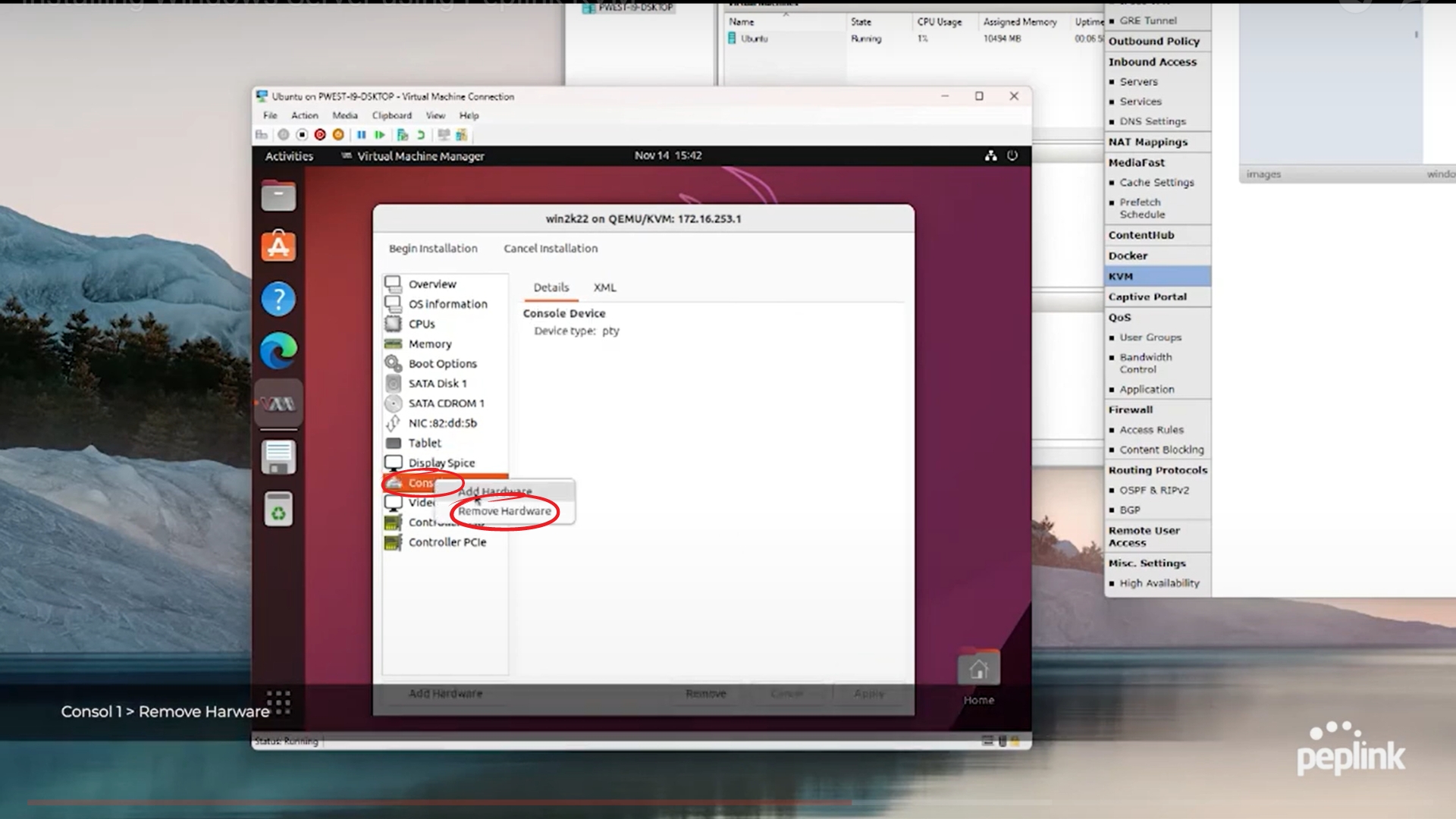Click the green Reset/Resume play icon

[x=380, y=135]
